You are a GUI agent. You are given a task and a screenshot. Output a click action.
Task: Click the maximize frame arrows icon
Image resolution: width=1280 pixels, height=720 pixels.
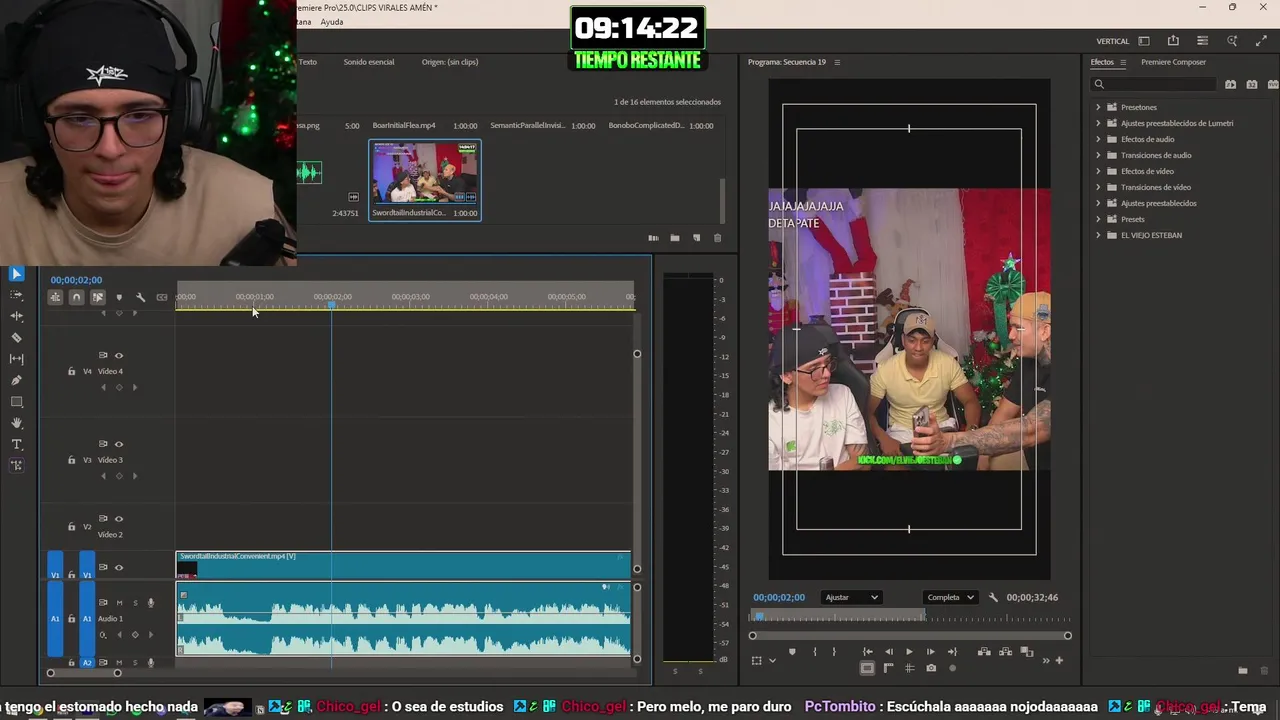(1261, 41)
